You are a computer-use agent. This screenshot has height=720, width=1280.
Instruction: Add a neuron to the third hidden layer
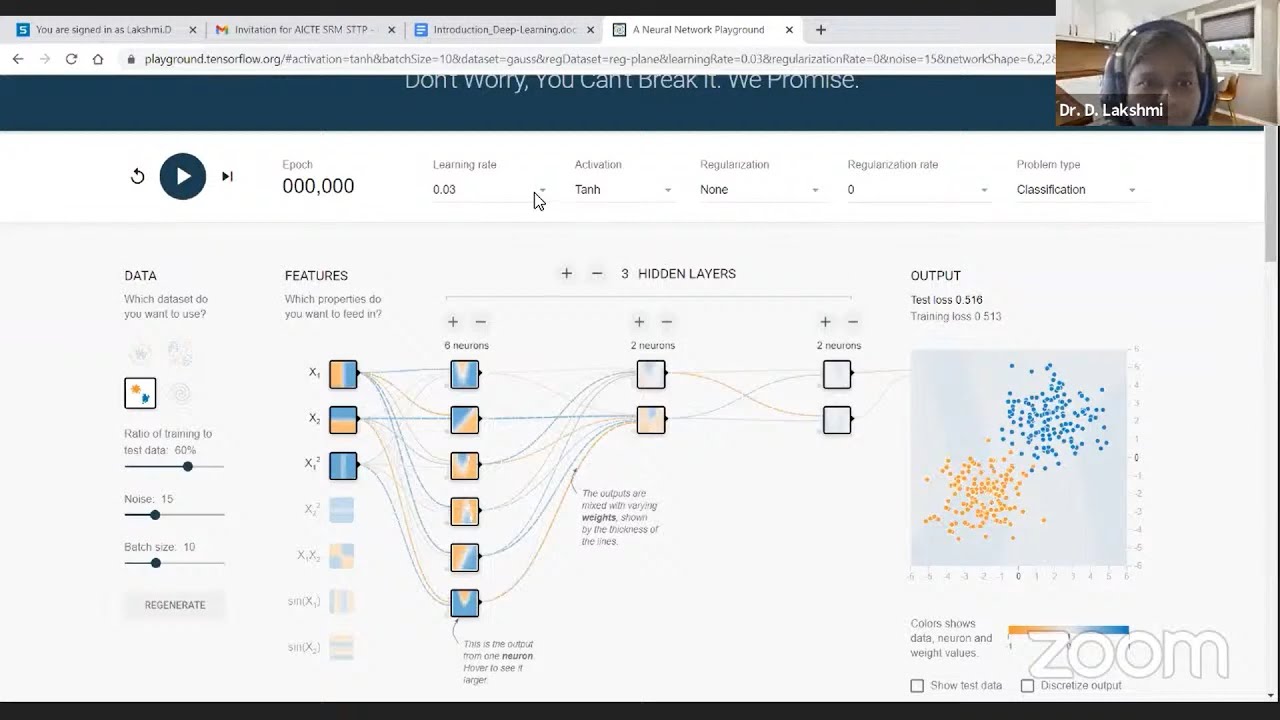[x=825, y=322]
